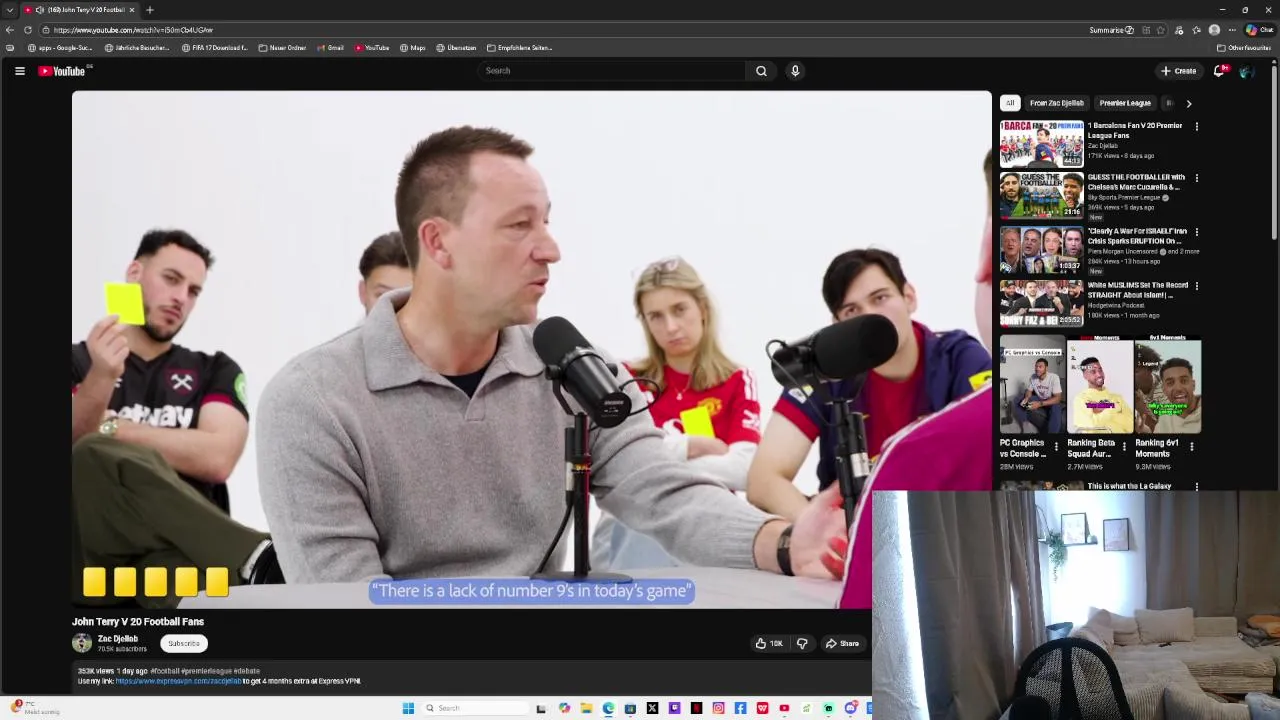This screenshot has height=720, width=1280.
Task: Open Twitch from taskbar
Action: click(x=674, y=708)
